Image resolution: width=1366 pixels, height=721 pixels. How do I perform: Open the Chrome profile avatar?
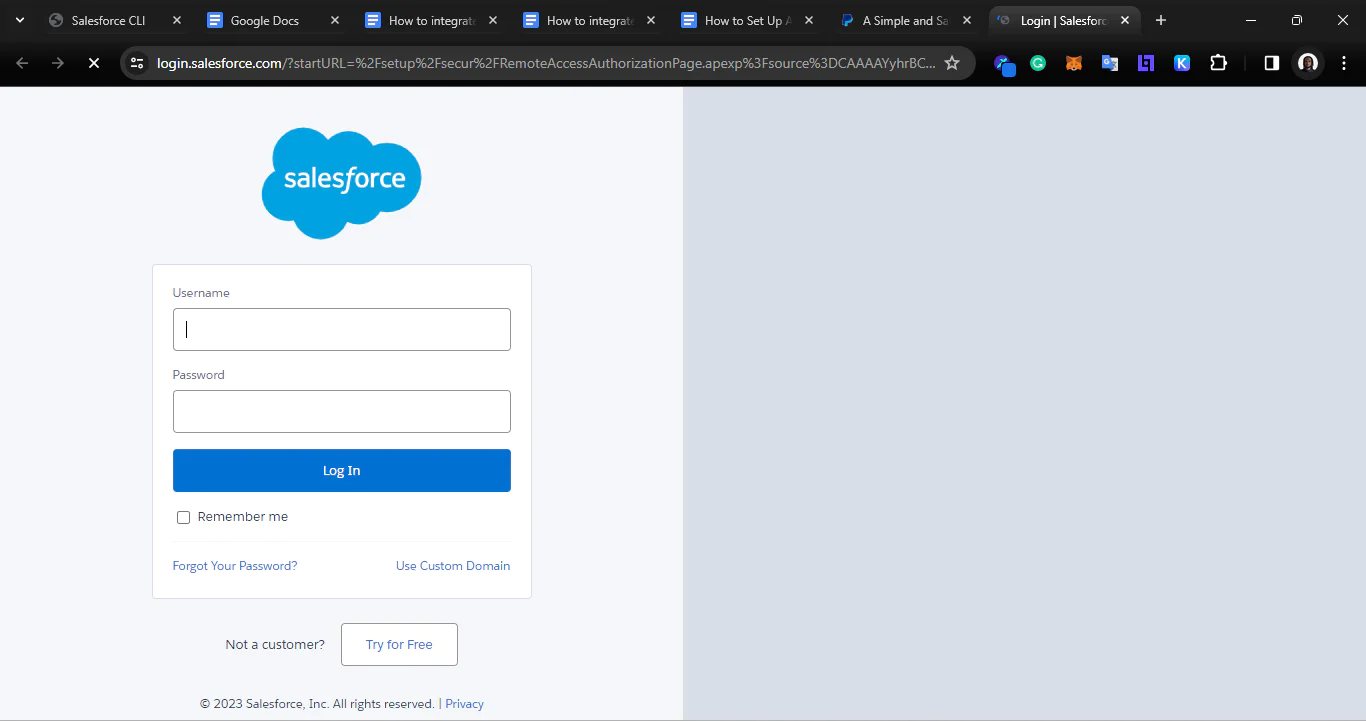(1308, 63)
